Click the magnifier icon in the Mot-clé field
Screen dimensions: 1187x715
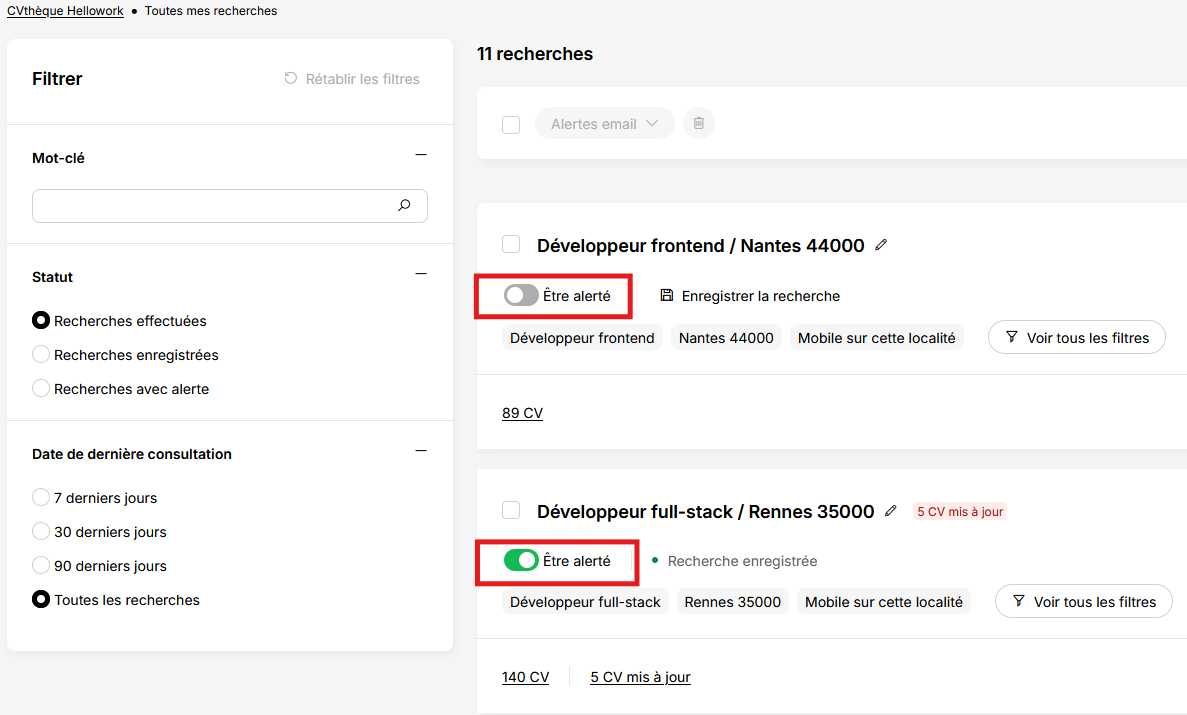coord(404,205)
